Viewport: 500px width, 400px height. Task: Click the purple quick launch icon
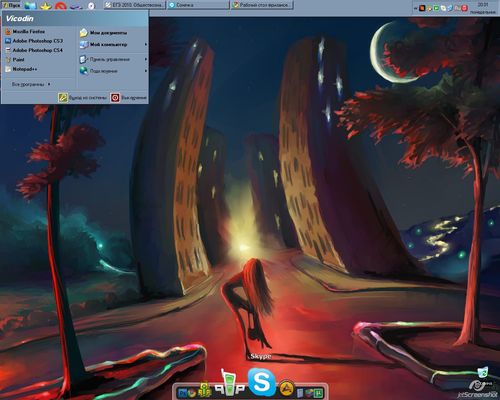point(76,6)
